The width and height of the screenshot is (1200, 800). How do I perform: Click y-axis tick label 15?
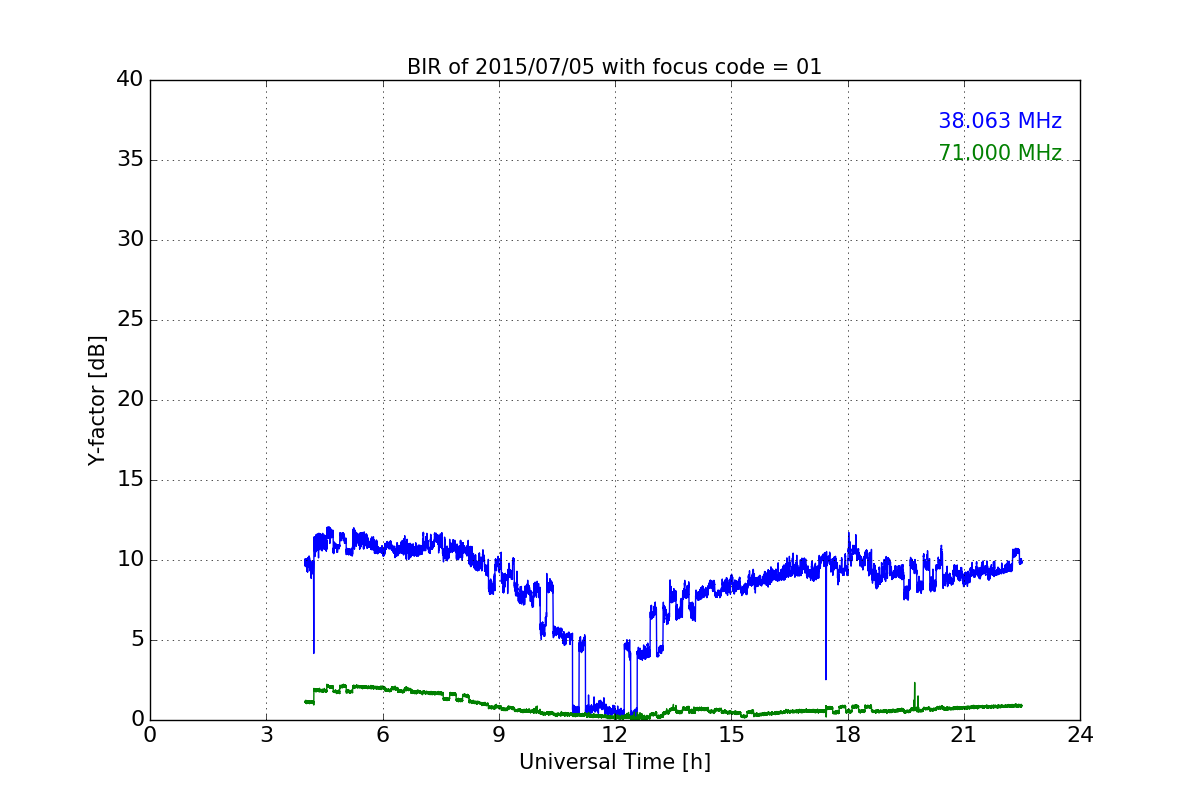130,480
